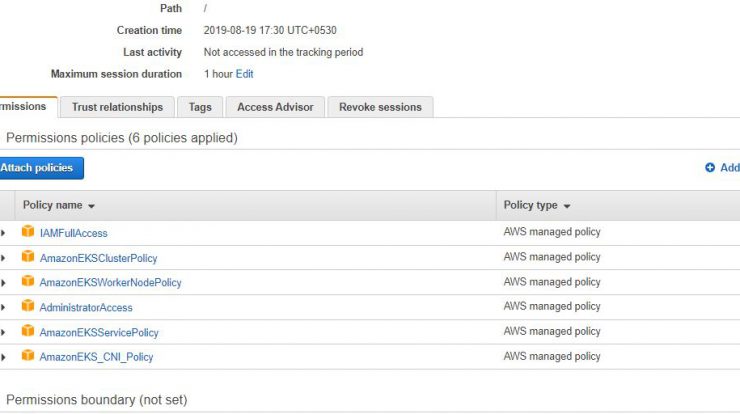Image resolution: width=740 pixels, height=414 pixels.
Task: Expand the AmazonEKSClusterPolicy row arrow
Action: coord(3,258)
